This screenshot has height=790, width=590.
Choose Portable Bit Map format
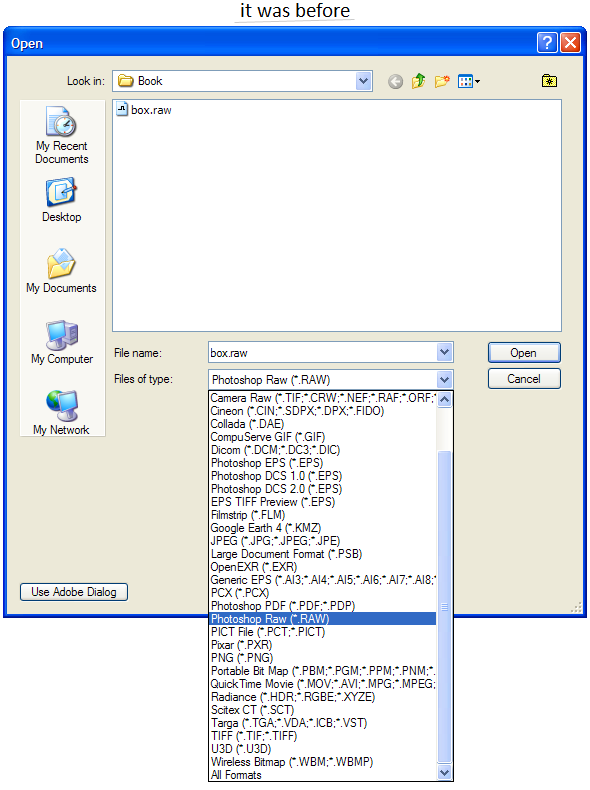(322, 671)
